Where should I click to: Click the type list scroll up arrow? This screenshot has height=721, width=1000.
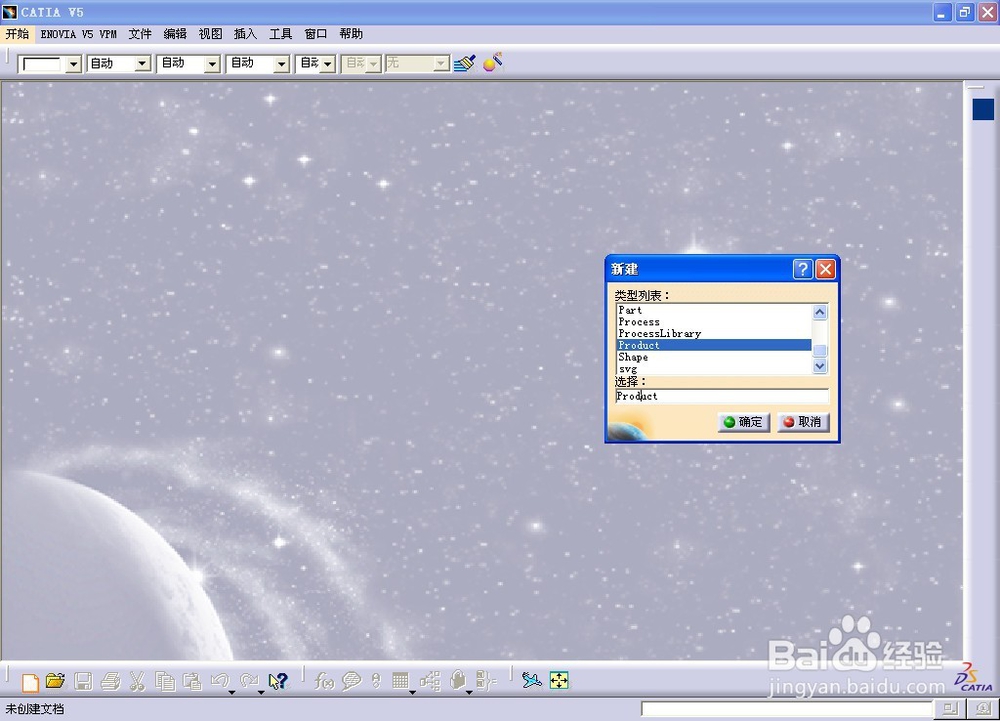(x=820, y=312)
